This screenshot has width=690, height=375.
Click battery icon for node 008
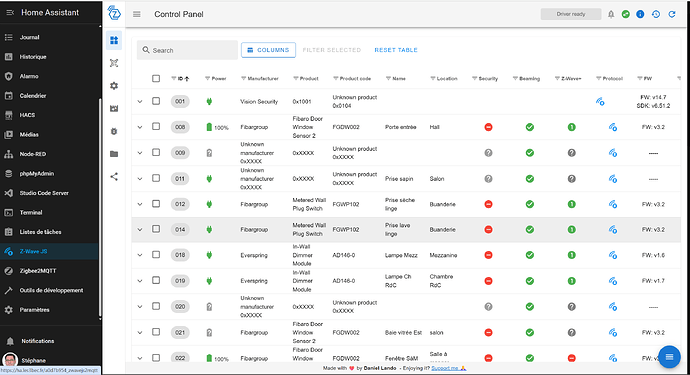click(x=209, y=127)
